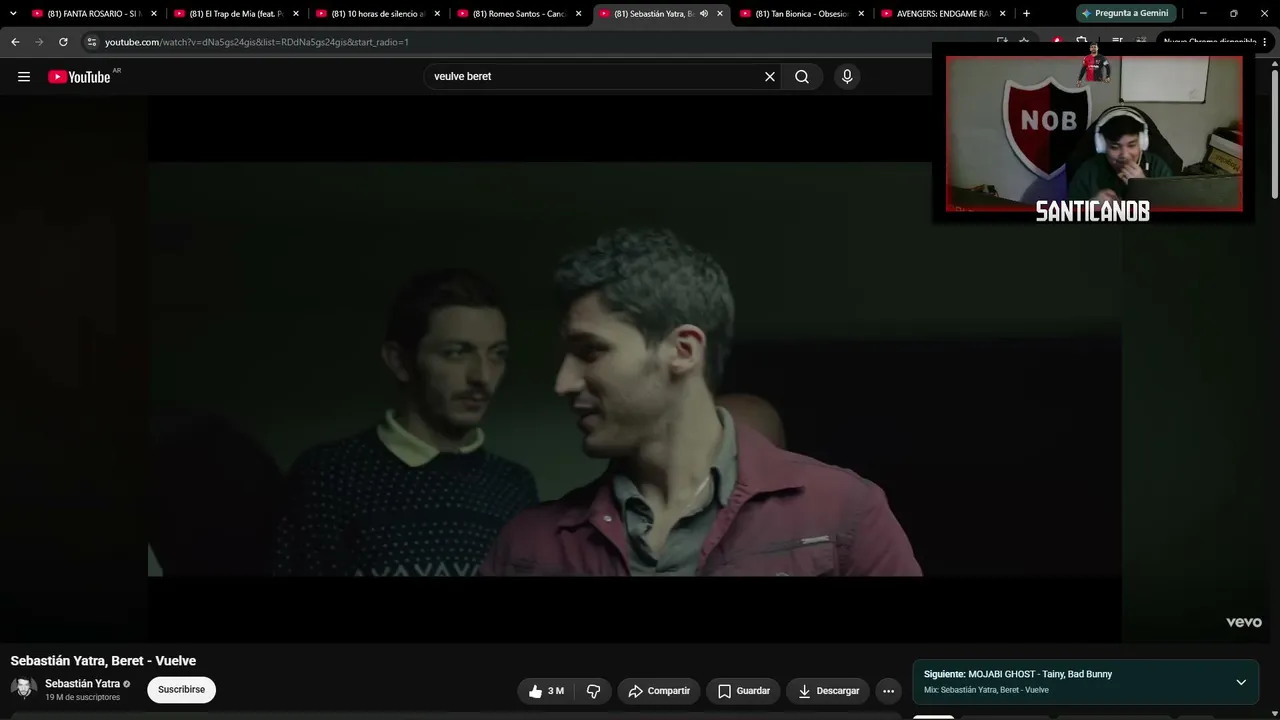
Task: Save the video with Guardar
Action: (743, 691)
